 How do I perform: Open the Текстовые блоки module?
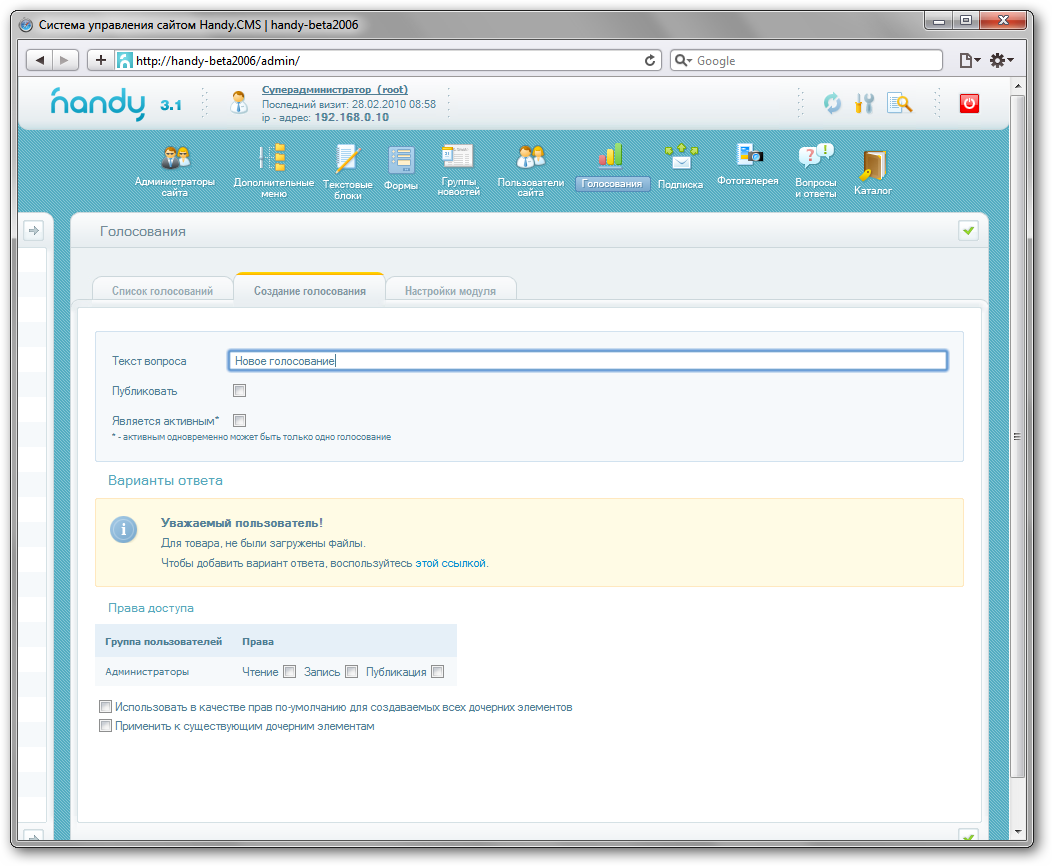(x=347, y=160)
